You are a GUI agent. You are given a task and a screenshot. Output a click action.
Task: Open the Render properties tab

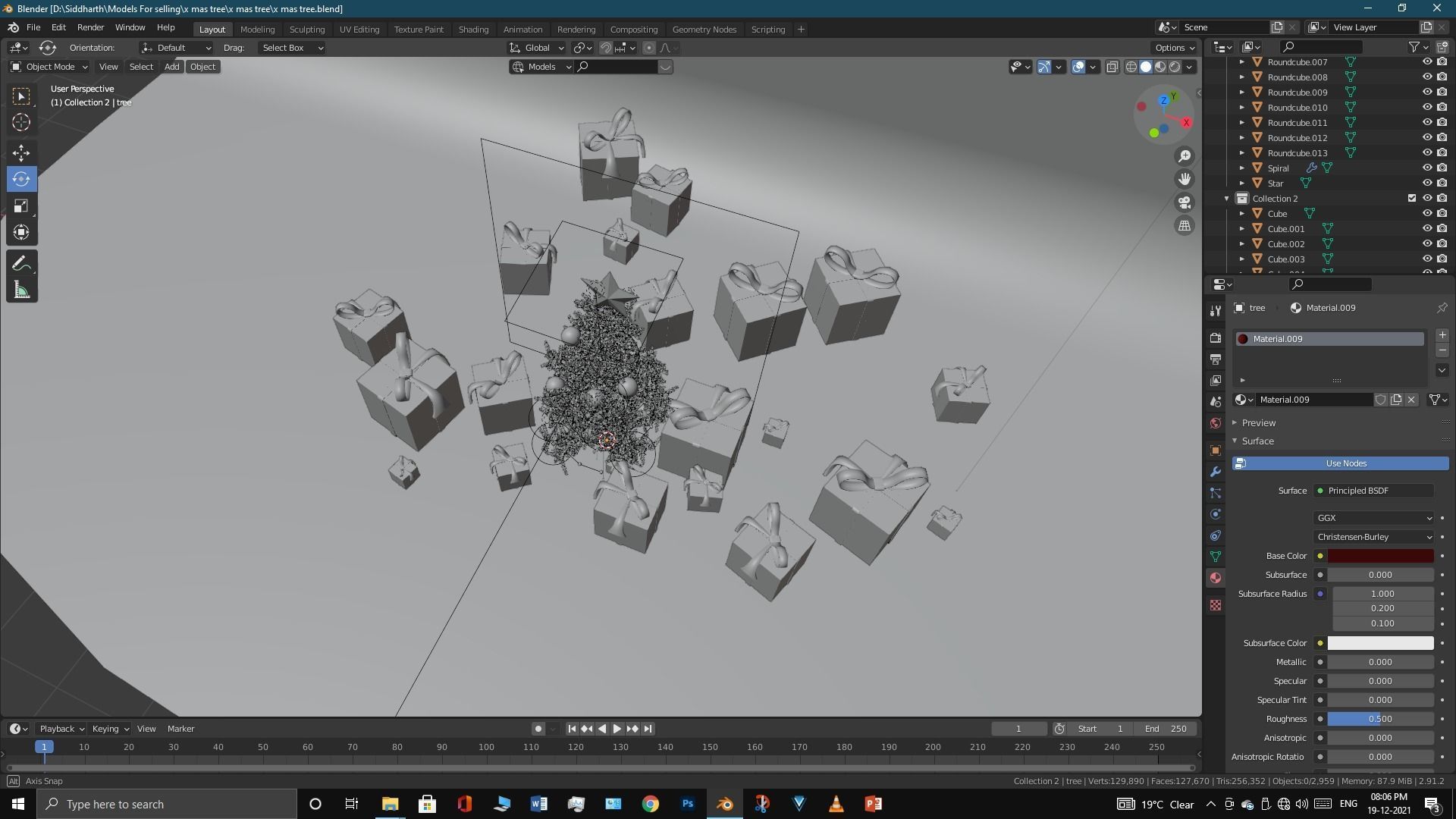(x=1216, y=337)
